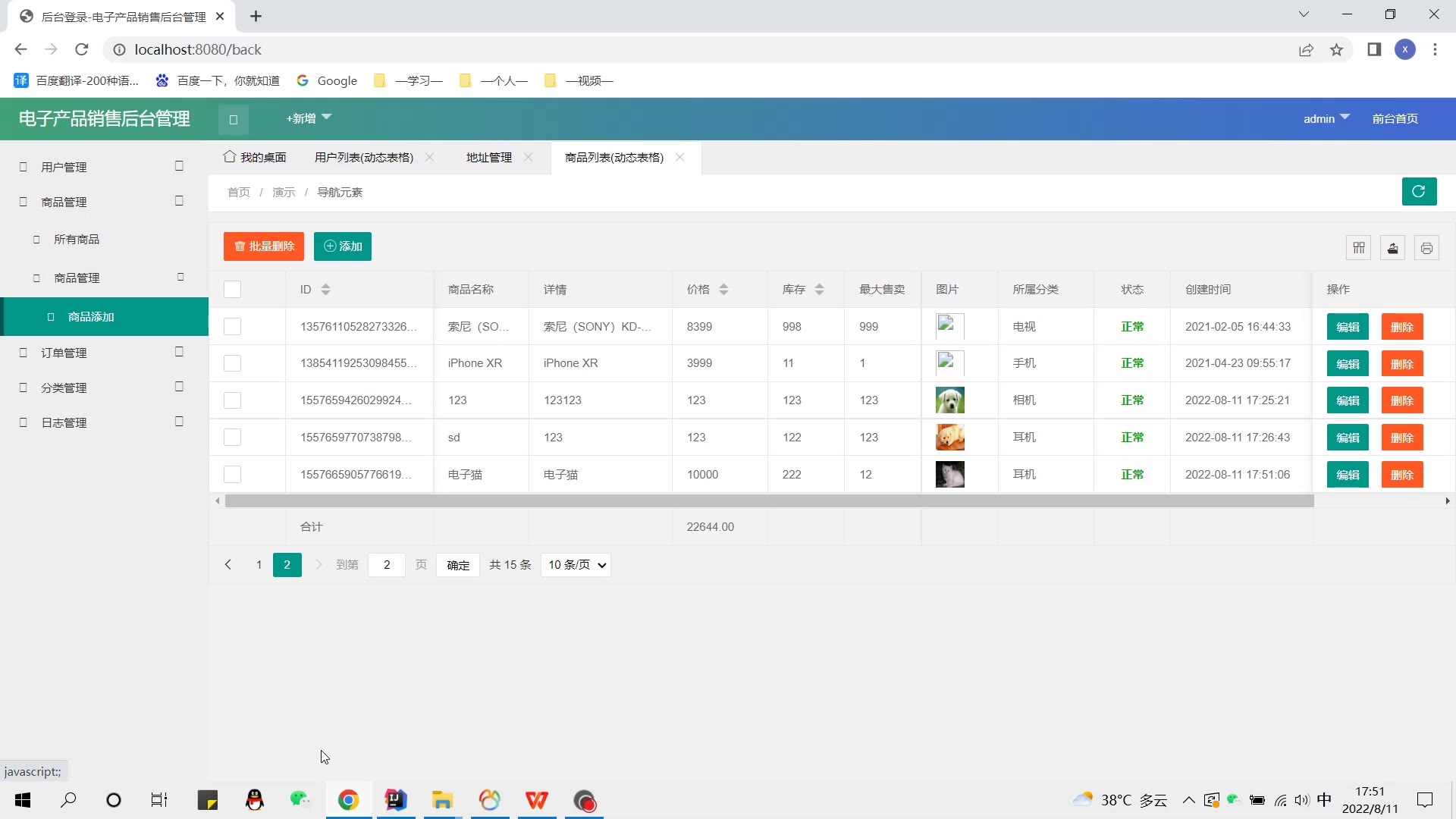Click the green refresh icon button

coord(1419,192)
